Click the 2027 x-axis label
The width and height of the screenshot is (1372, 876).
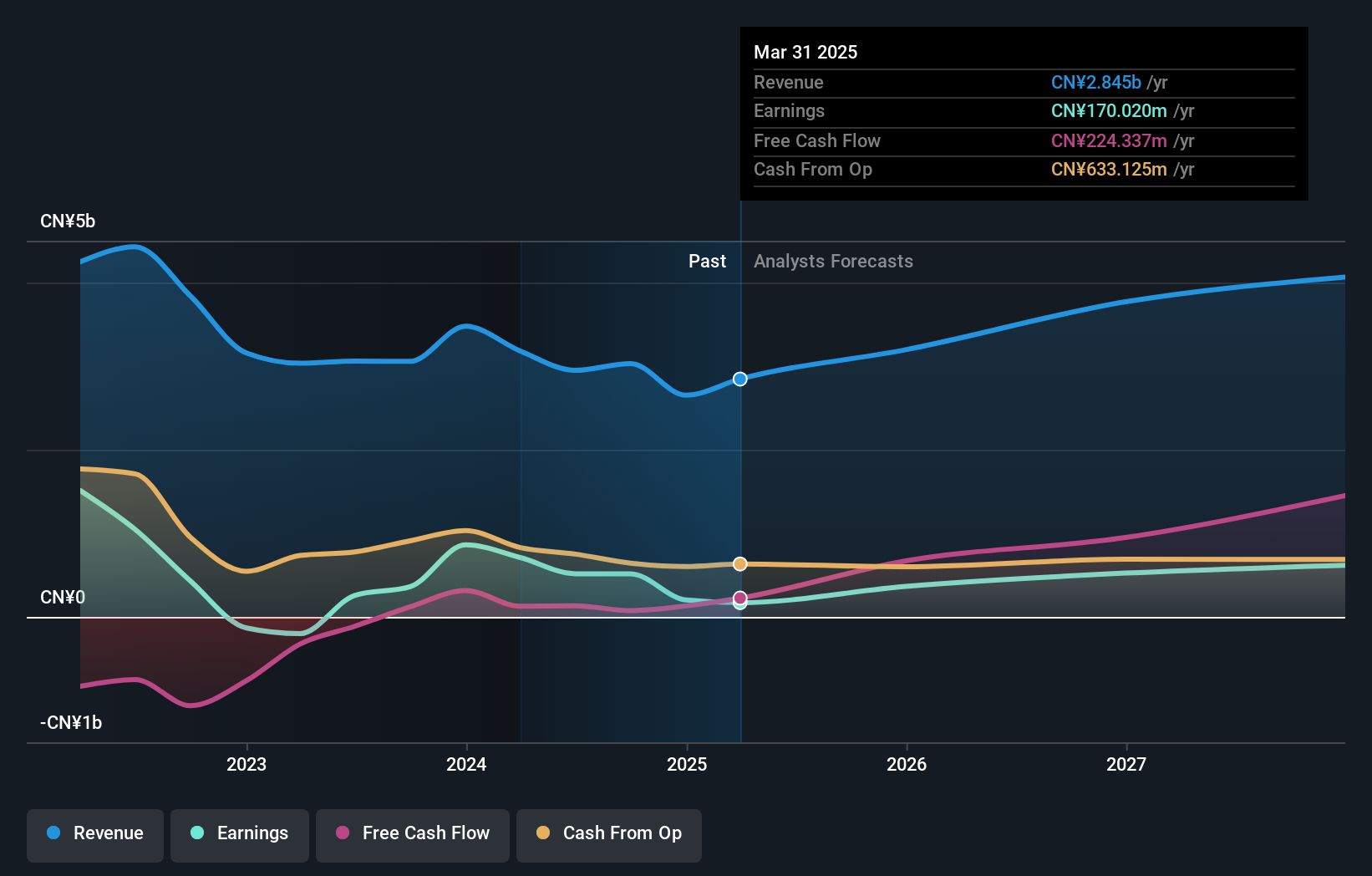coord(1126,764)
